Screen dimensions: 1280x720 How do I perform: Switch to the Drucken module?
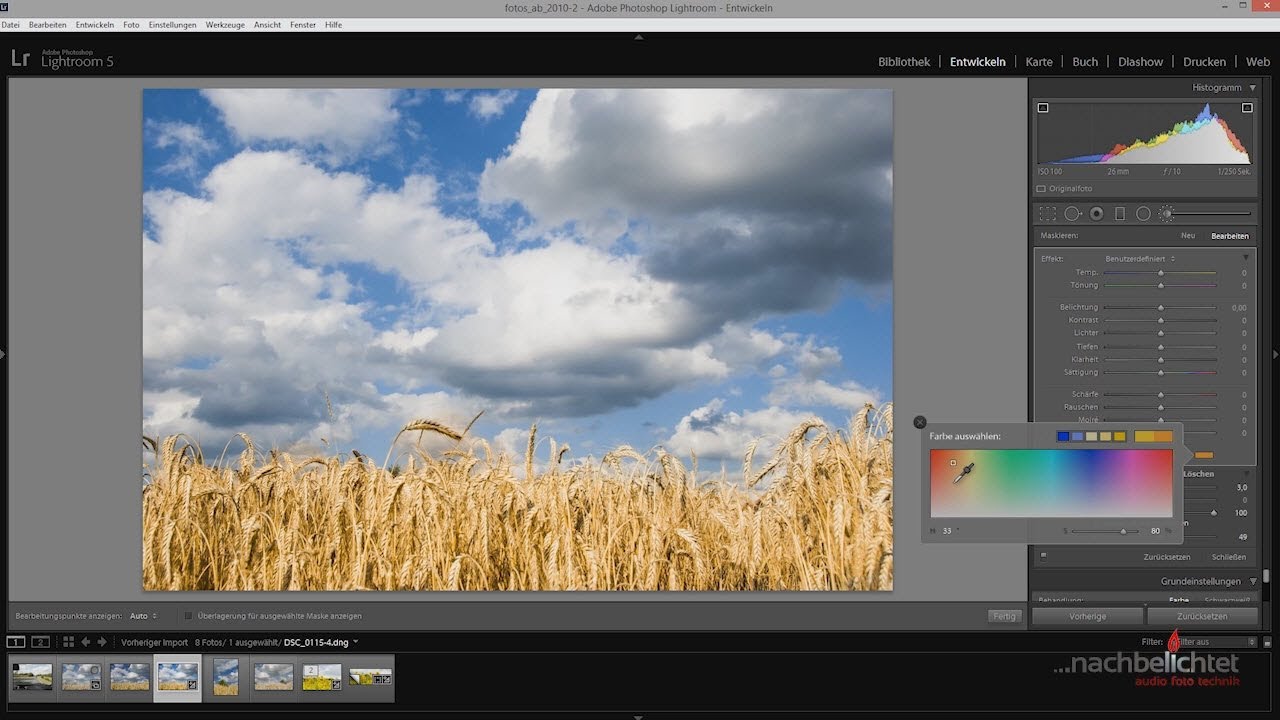click(1204, 62)
